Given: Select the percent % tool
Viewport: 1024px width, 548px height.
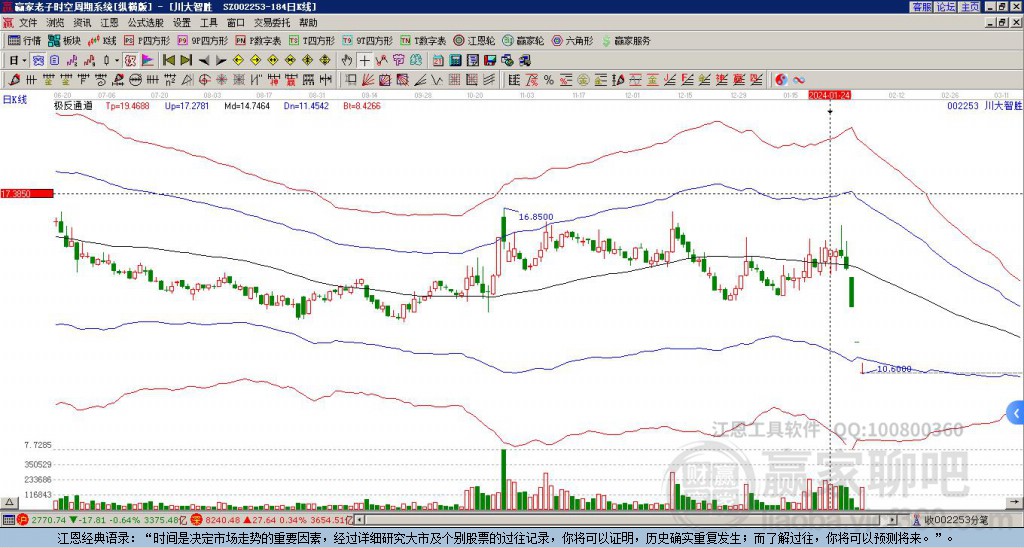Looking at the screenshot, I should coord(549,80).
